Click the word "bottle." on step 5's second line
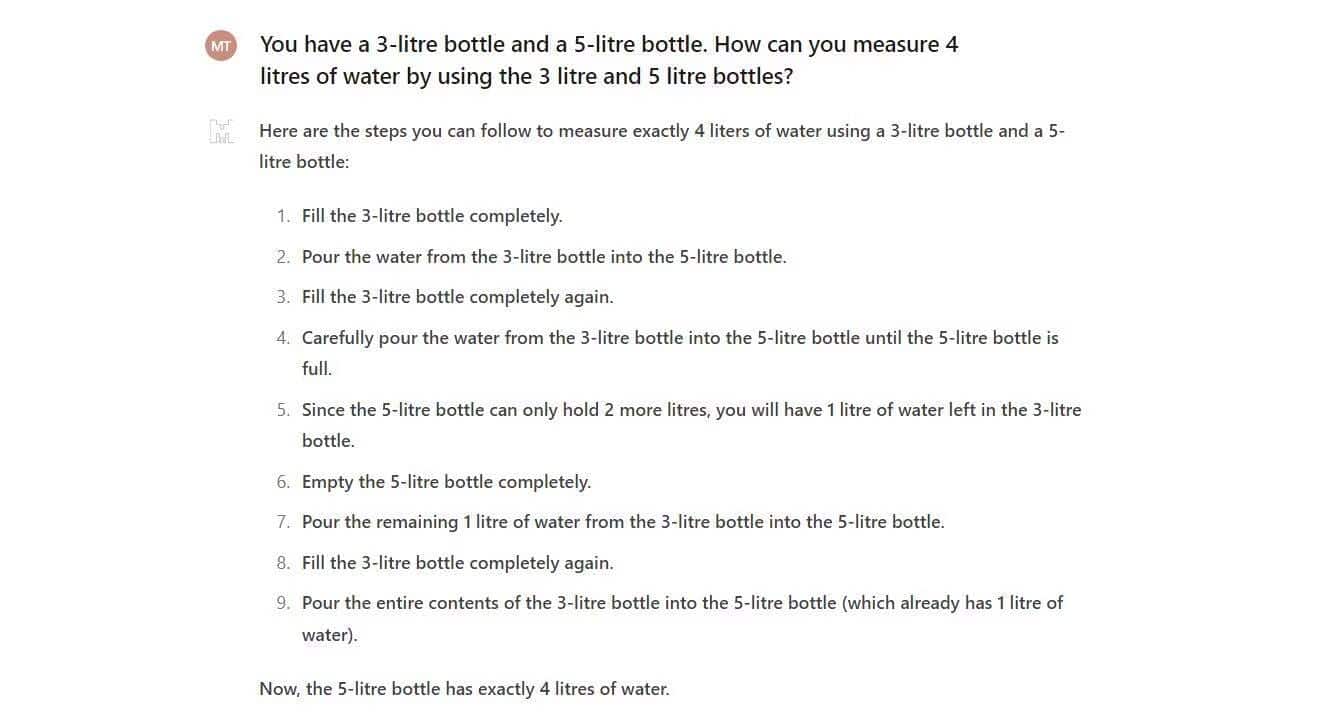 tap(328, 441)
